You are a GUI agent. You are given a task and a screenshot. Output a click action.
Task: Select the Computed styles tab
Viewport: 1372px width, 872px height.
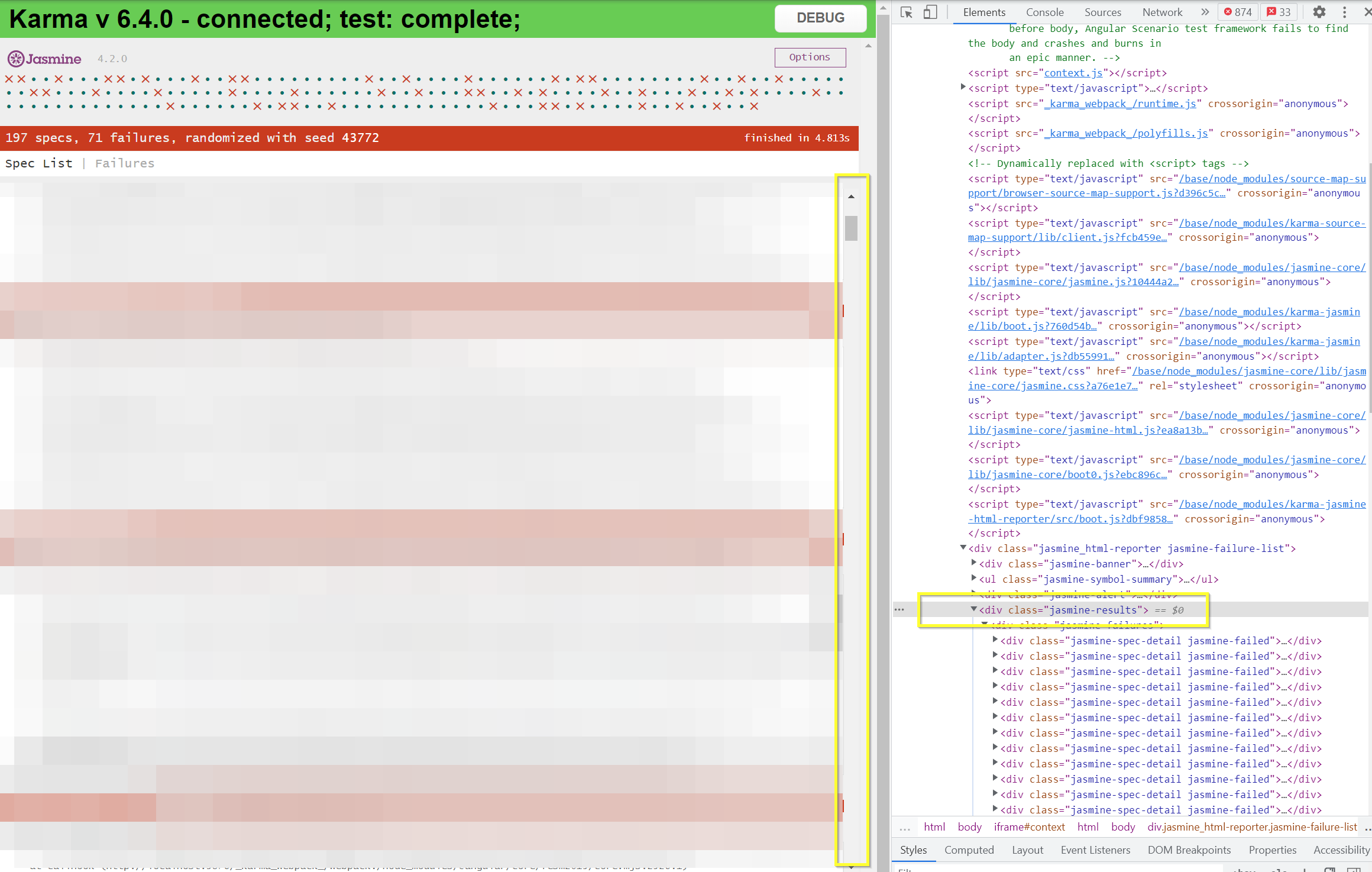pos(969,850)
